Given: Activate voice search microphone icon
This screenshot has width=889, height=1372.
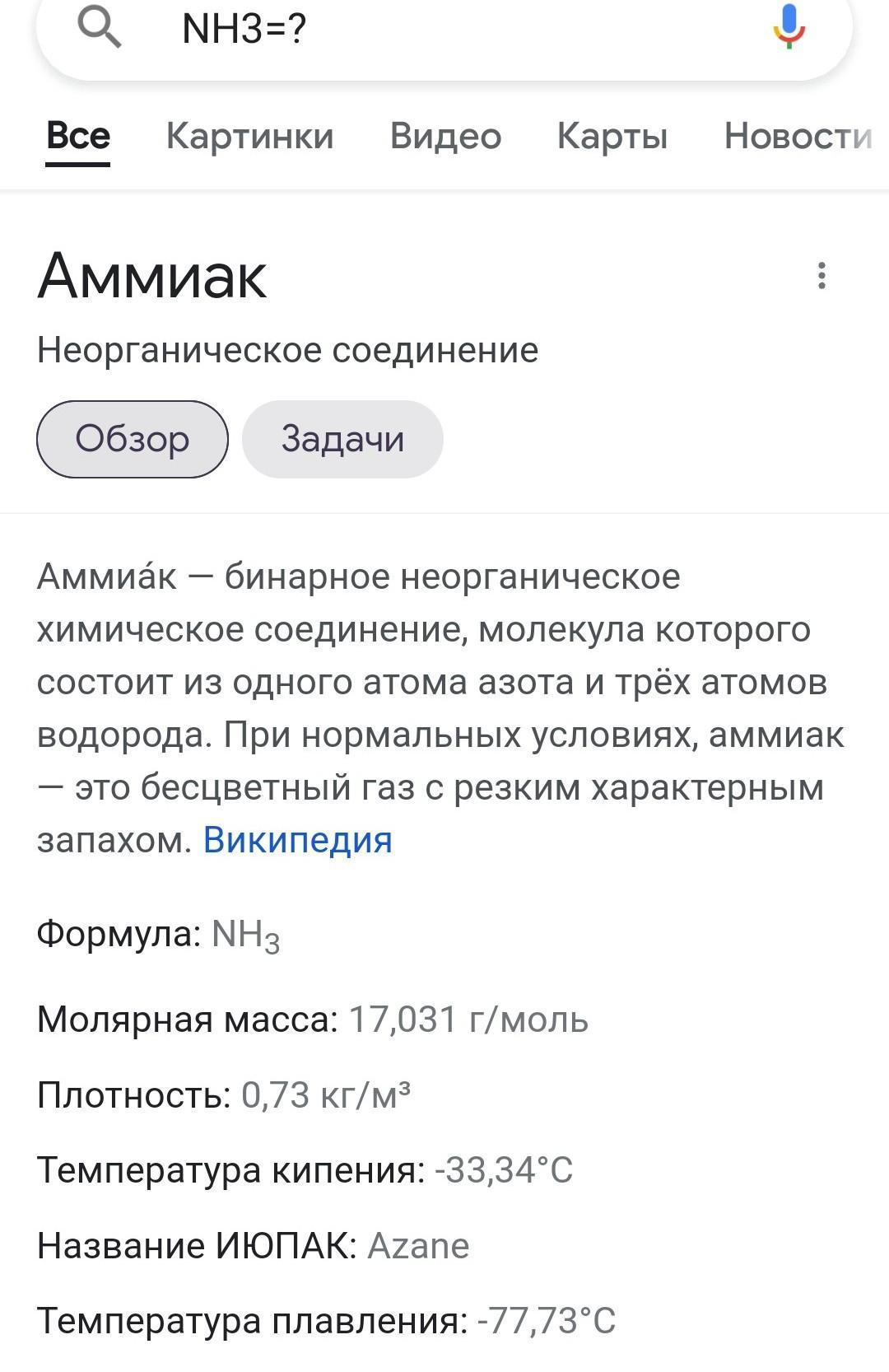Looking at the screenshot, I should point(789,26).
